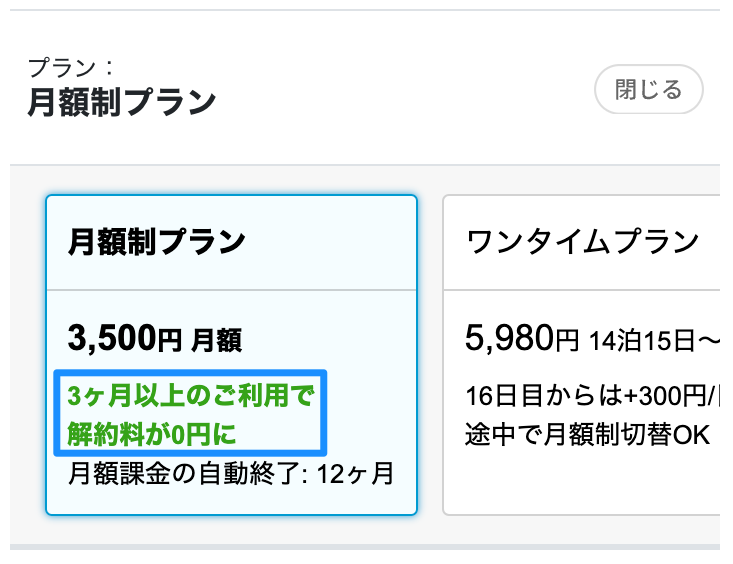Screen dimensions: 733x564
Task: Click the 円 symbol after 3,500
Action: coord(168,341)
